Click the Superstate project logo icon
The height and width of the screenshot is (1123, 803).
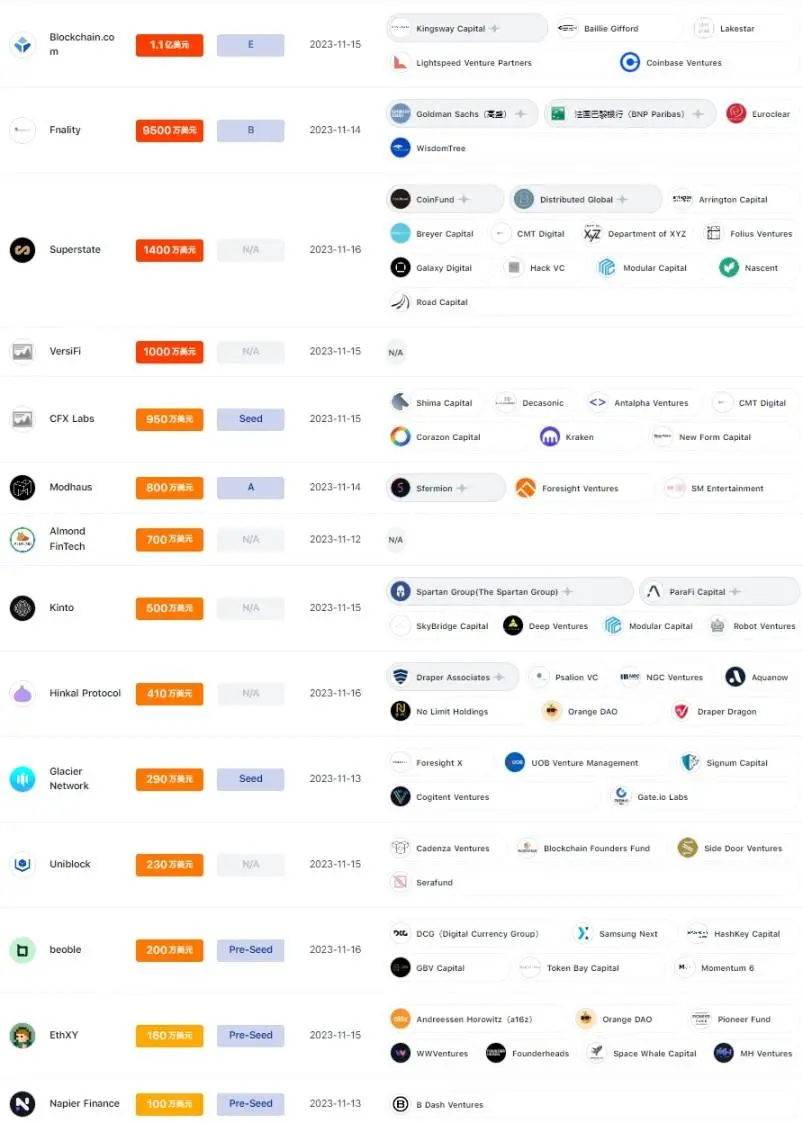pyautogui.click(x=23, y=250)
